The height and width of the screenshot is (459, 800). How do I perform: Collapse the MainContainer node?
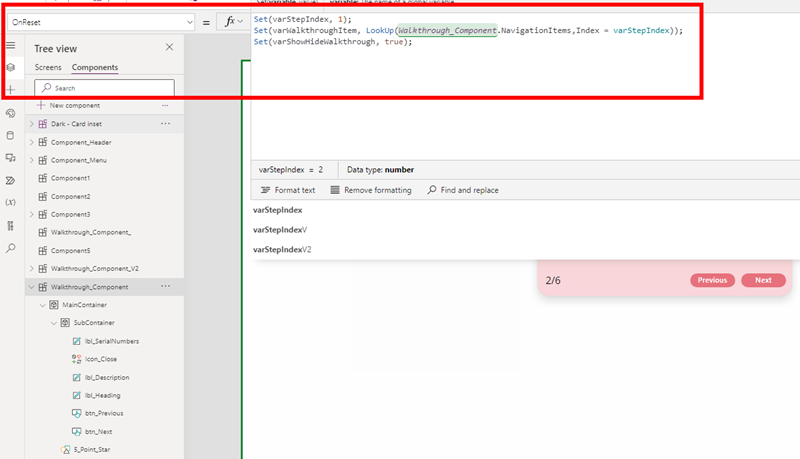tap(43, 305)
